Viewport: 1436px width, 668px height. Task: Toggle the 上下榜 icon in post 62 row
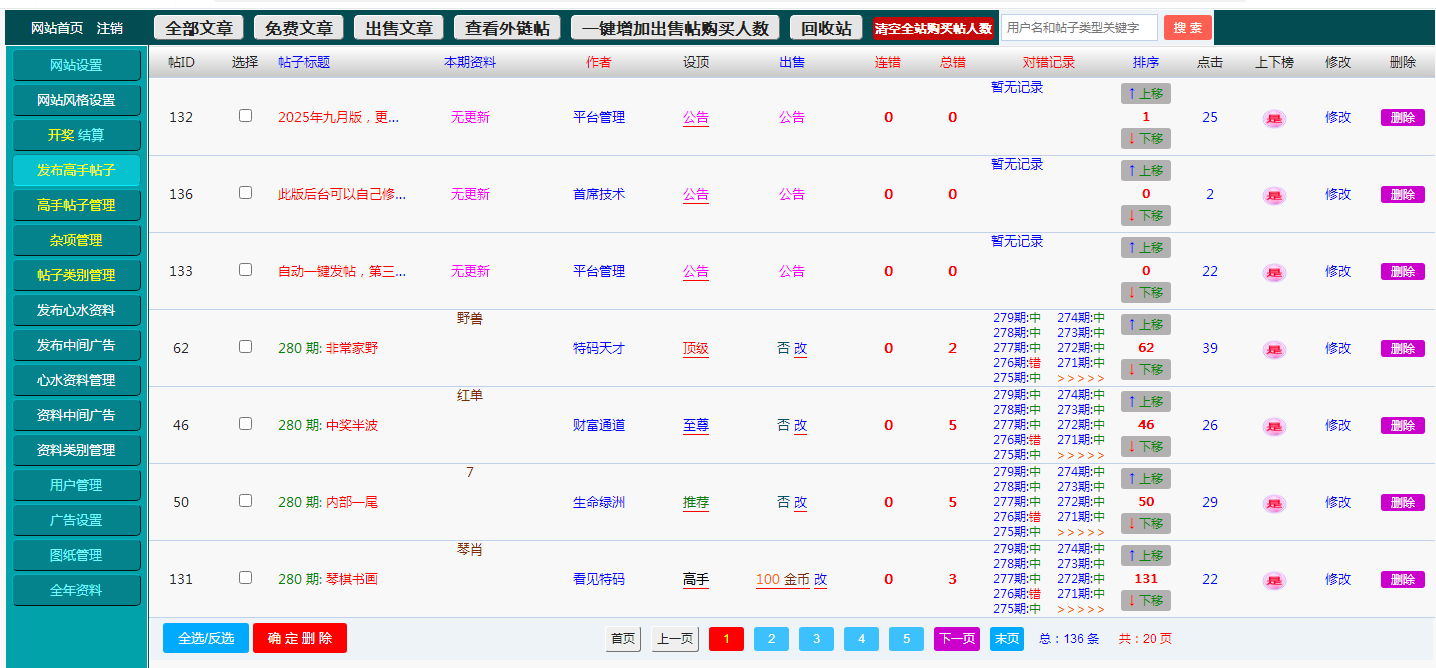pos(1274,349)
